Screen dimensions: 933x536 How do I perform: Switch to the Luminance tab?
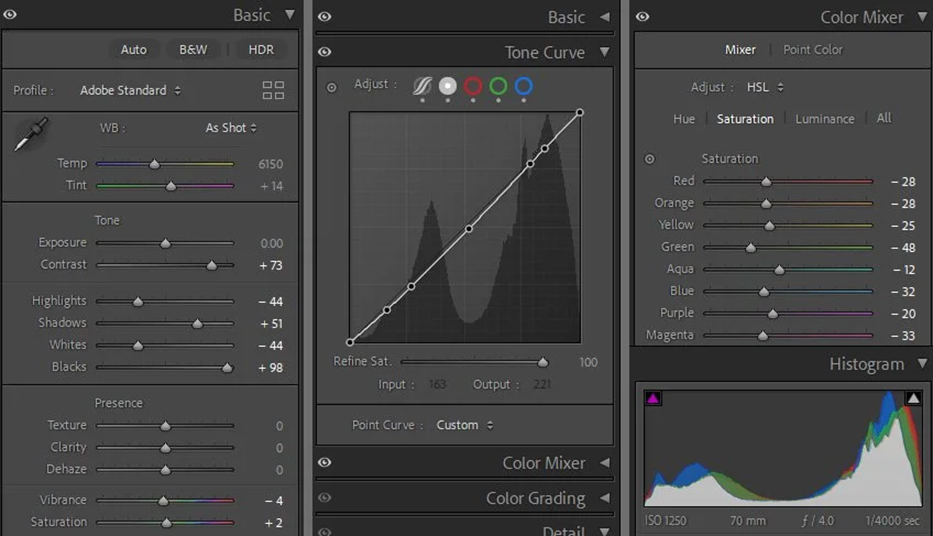click(824, 119)
